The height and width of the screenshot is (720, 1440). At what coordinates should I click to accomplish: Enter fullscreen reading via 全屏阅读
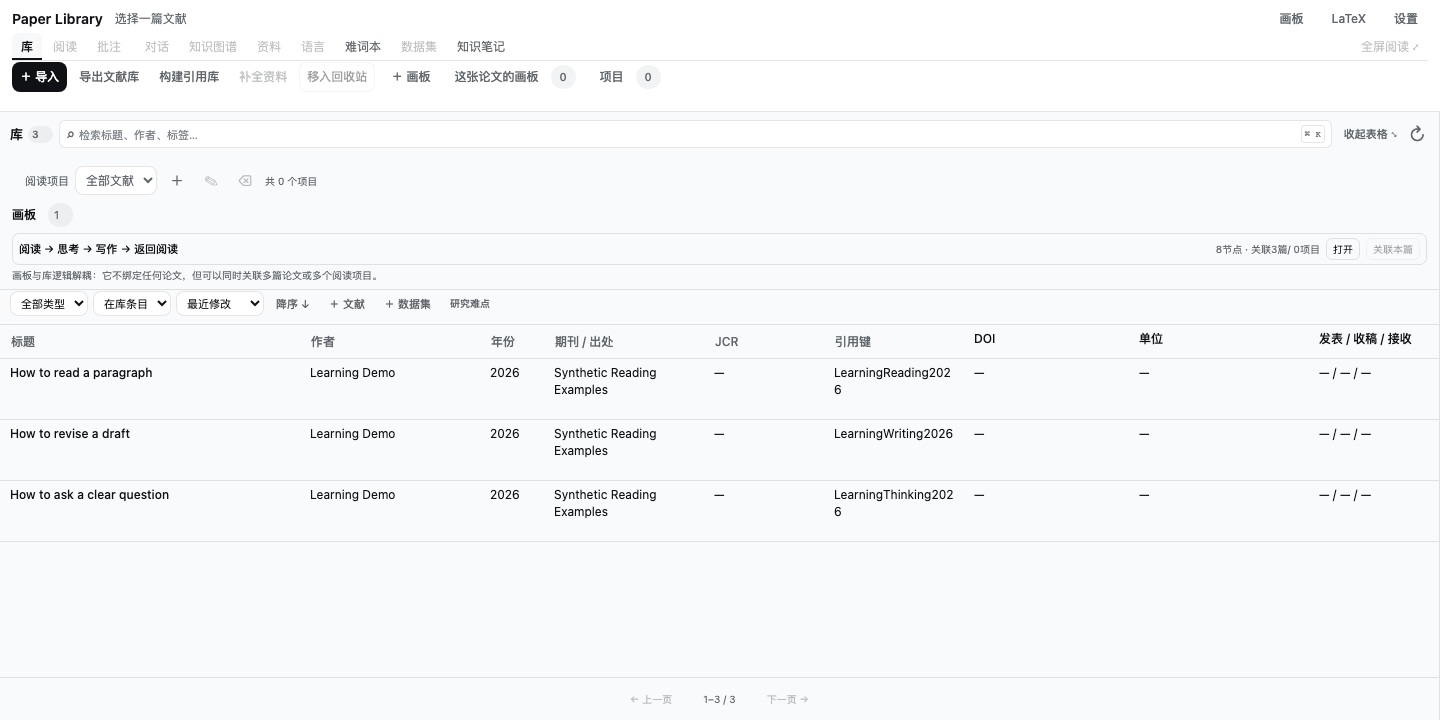1390,47
